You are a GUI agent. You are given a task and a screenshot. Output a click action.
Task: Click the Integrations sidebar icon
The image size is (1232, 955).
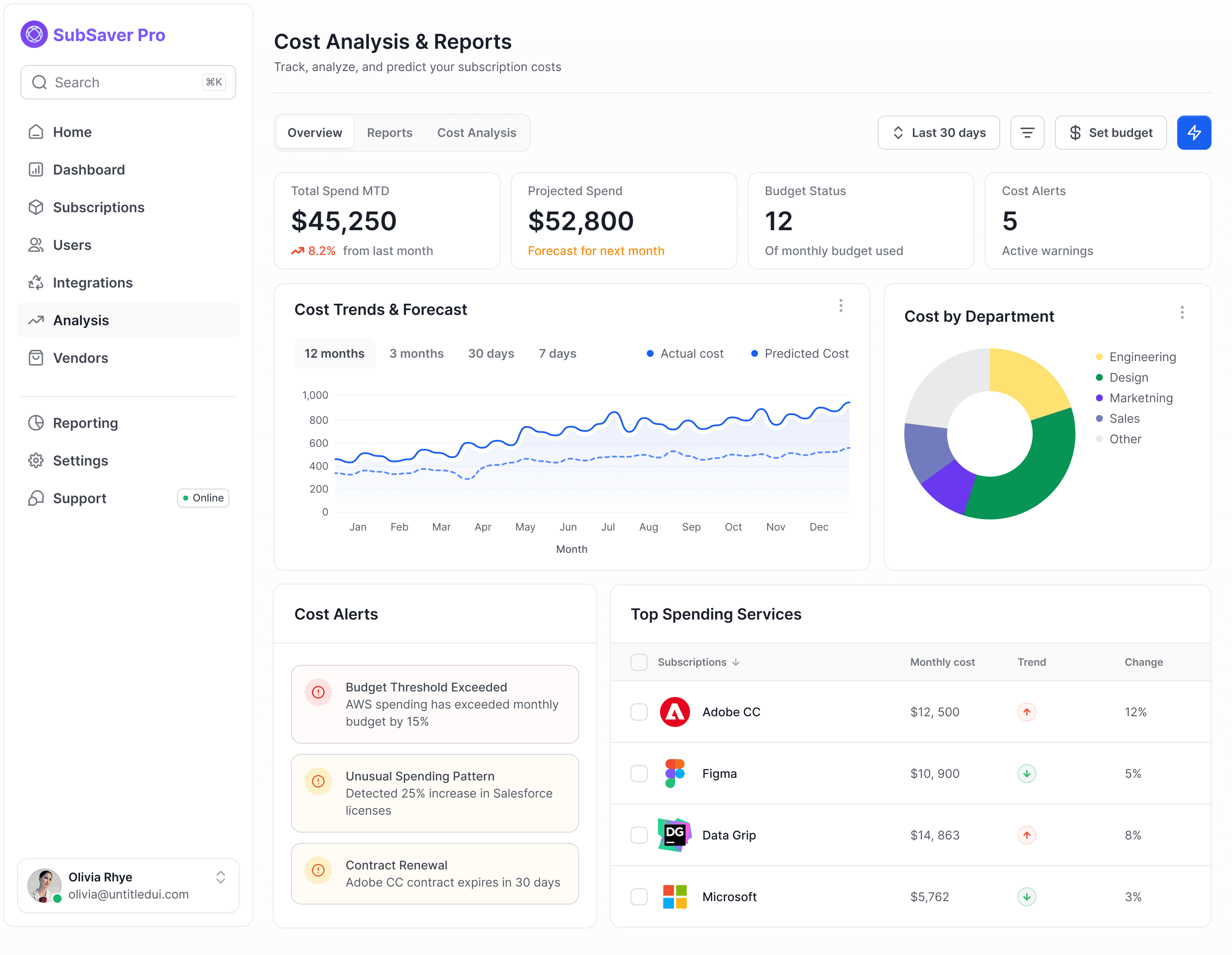36,282
